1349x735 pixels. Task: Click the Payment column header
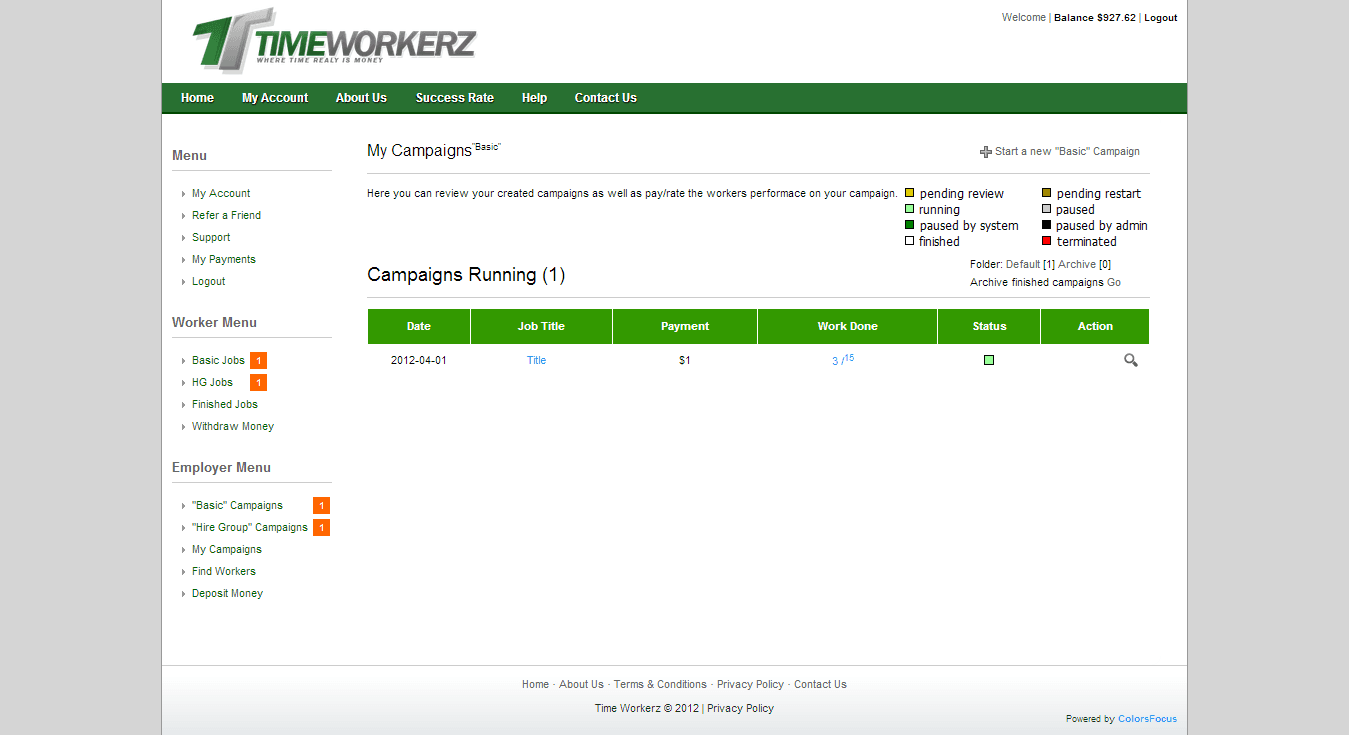coord(685,327)
